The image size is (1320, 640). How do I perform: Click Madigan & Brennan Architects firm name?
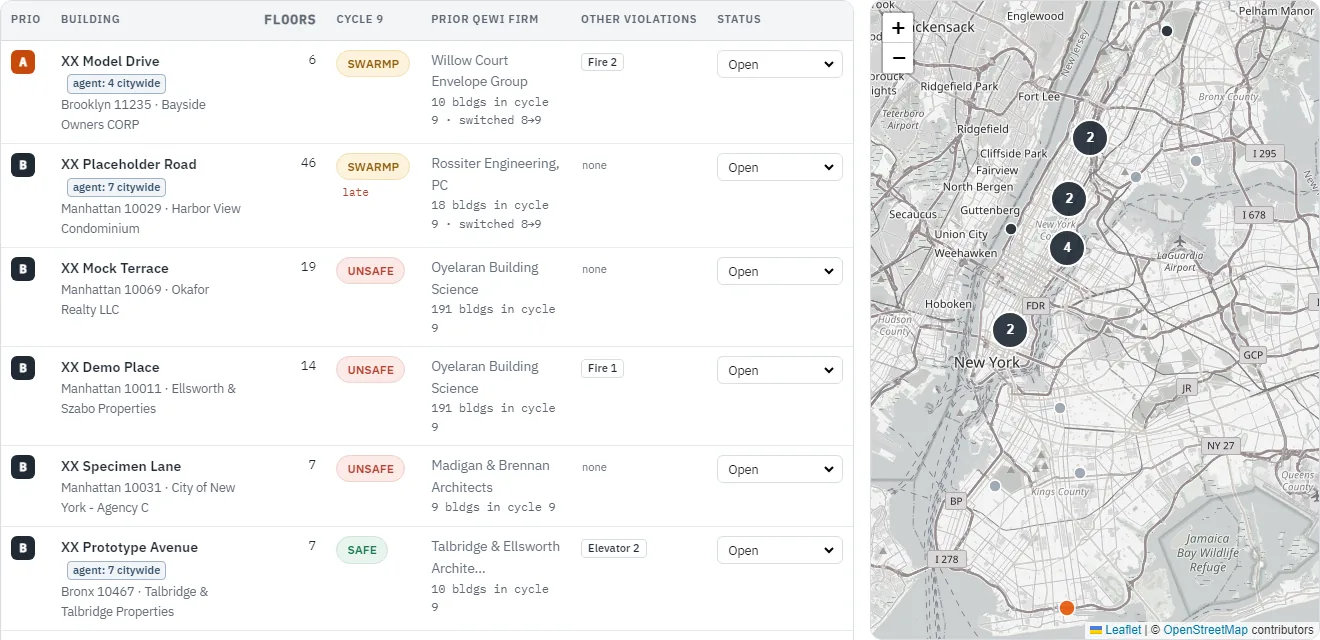(491, 476)
